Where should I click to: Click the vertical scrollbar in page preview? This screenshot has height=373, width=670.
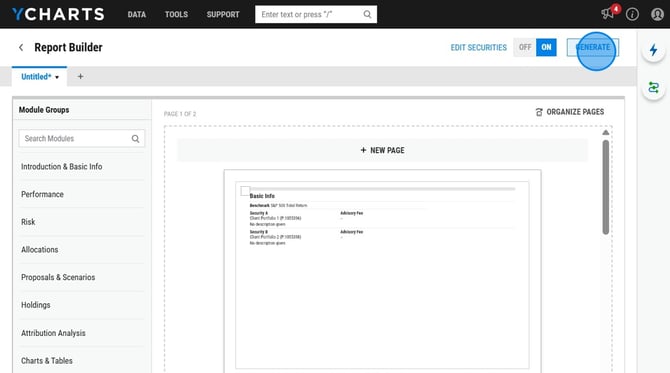tap(605, 187)
